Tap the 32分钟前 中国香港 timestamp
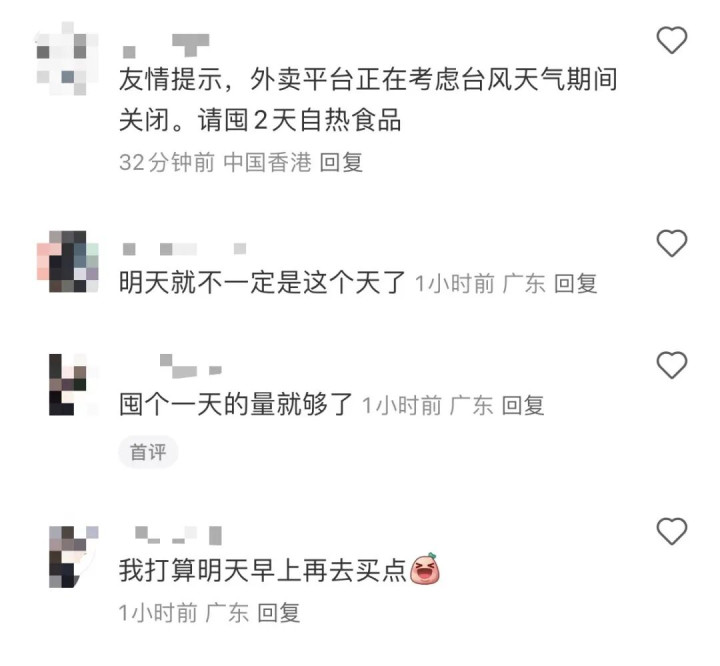 (x=215, y=163)
